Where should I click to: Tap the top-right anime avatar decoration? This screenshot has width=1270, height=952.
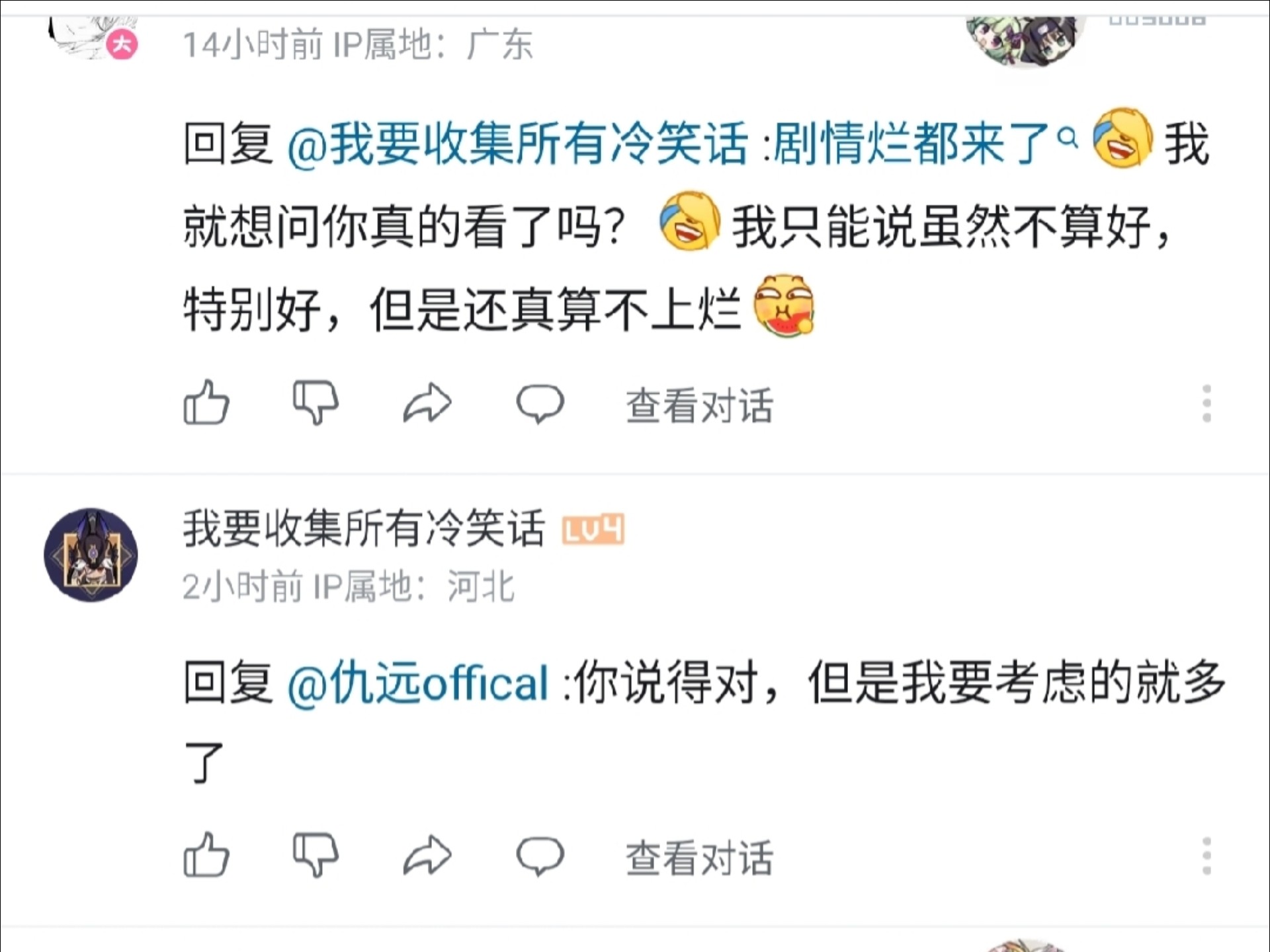click(1024, 40)
